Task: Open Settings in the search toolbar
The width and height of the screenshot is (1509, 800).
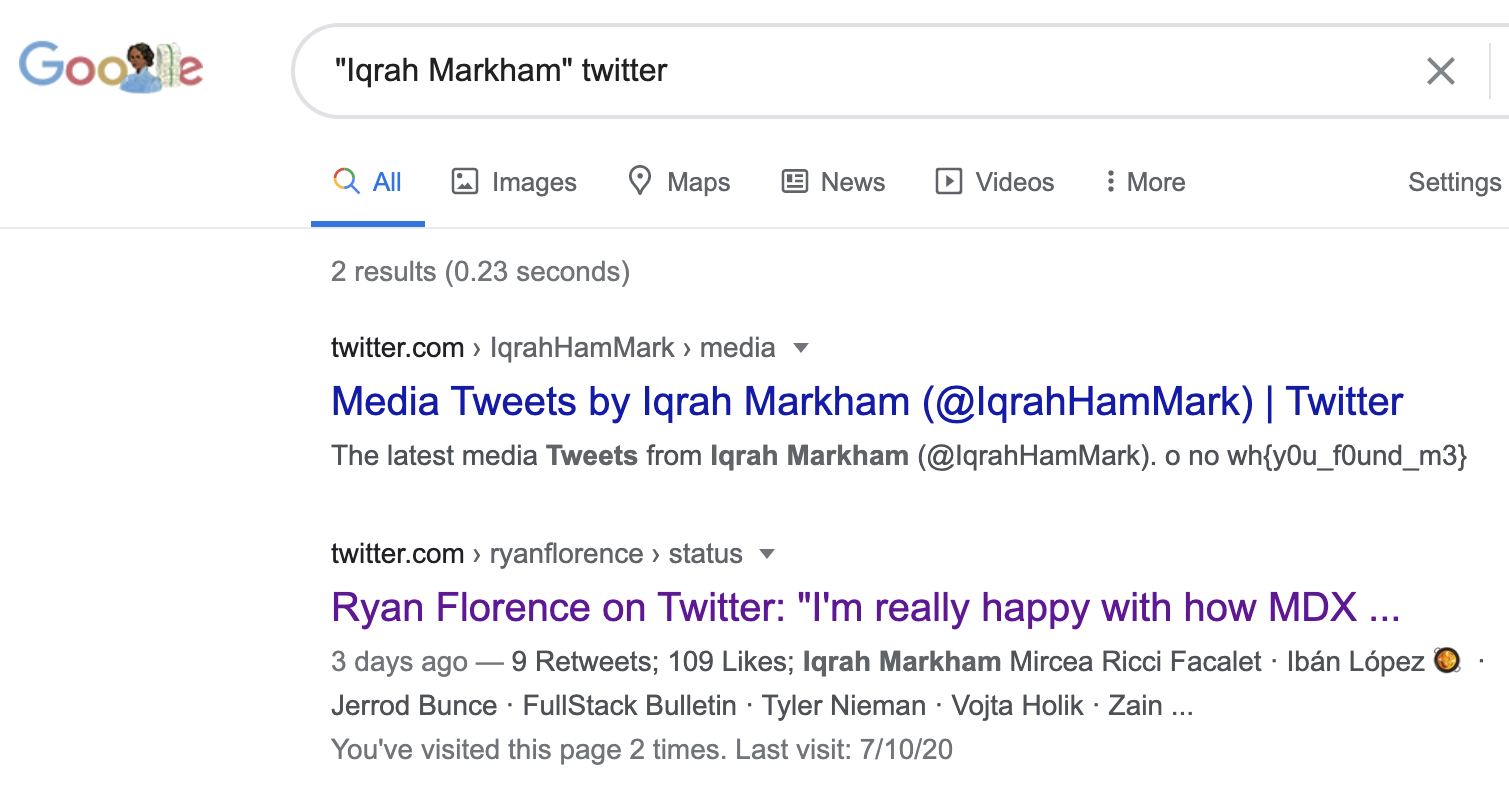Action: click(x=1454, y=182)
